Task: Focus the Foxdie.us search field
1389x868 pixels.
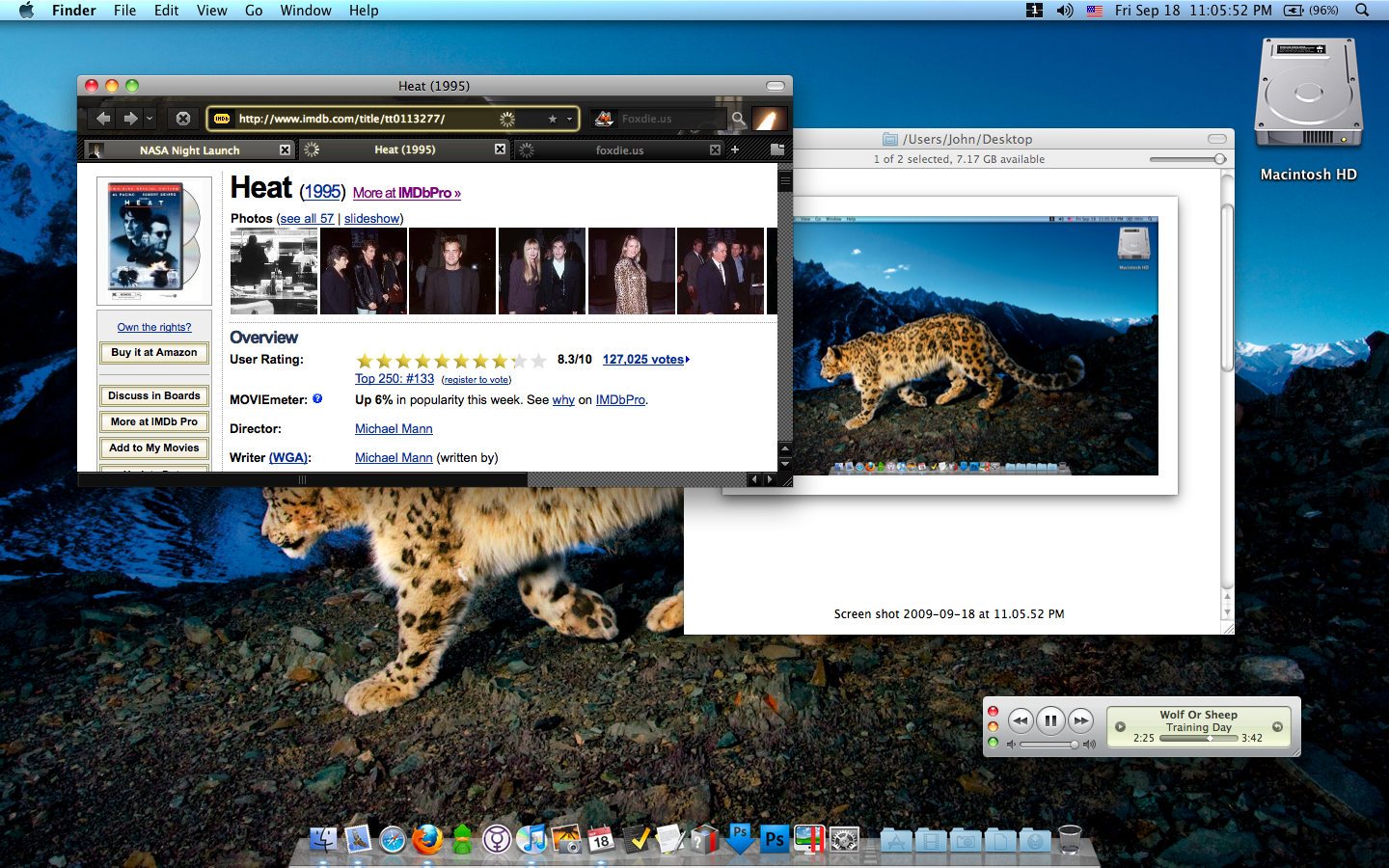Action: tap(671, 119)
